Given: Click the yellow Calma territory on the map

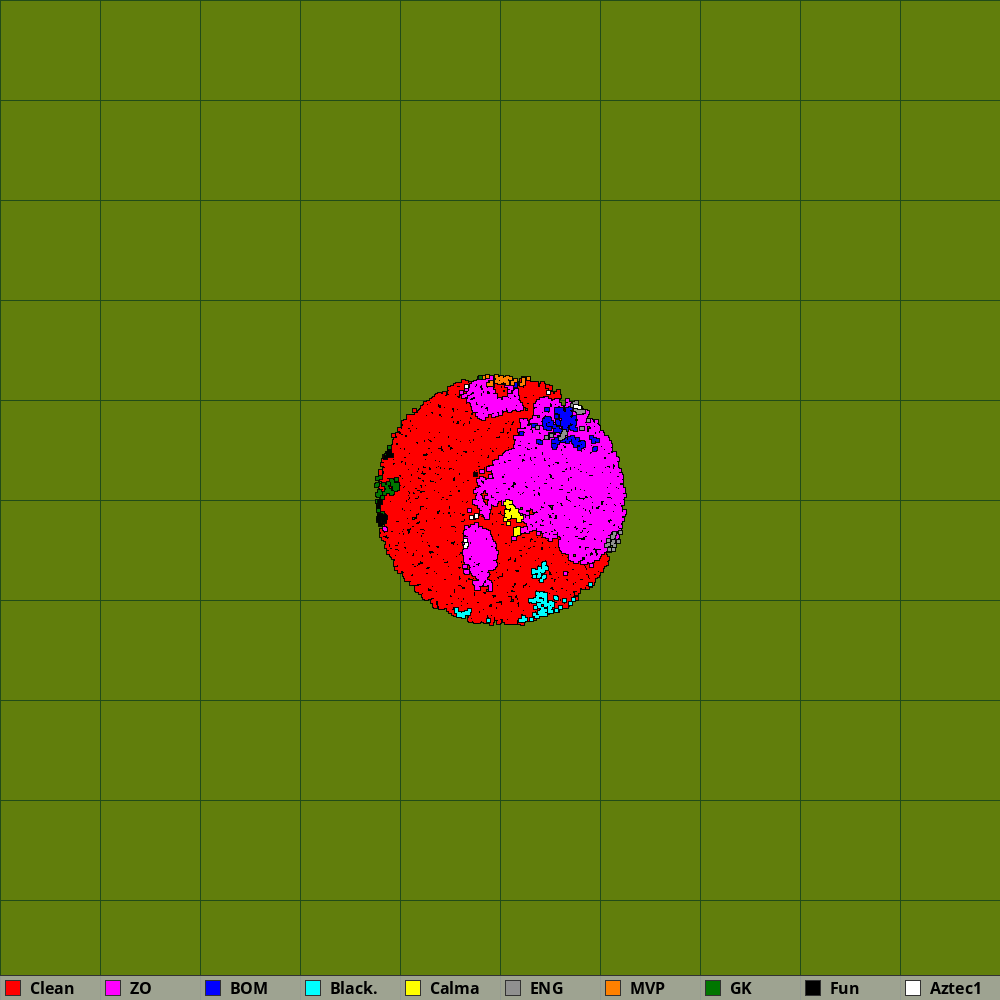Looking at the screenshot, I should tap(511, 513).
